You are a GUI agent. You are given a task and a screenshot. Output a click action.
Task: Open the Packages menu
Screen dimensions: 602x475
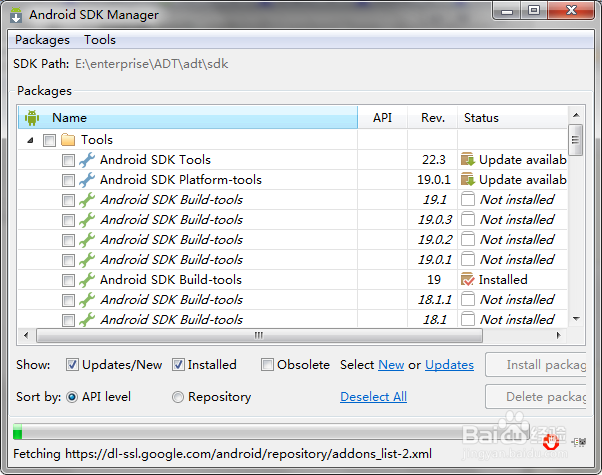[42, 40]
